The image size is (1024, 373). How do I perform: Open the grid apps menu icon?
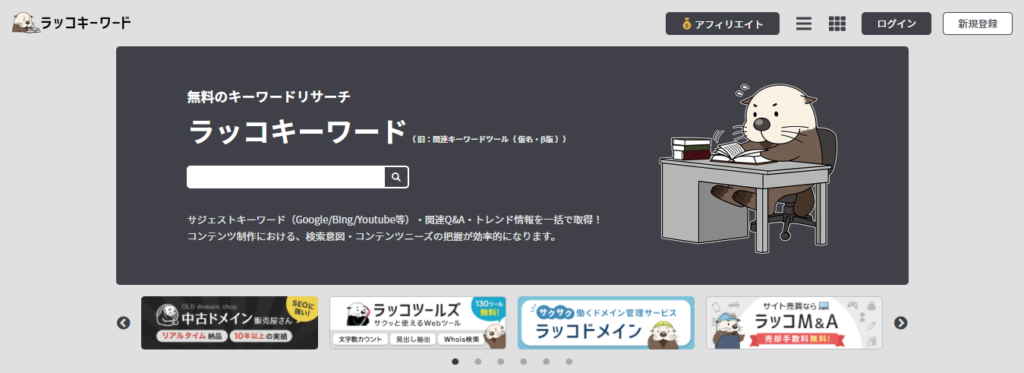coord(837,24)
